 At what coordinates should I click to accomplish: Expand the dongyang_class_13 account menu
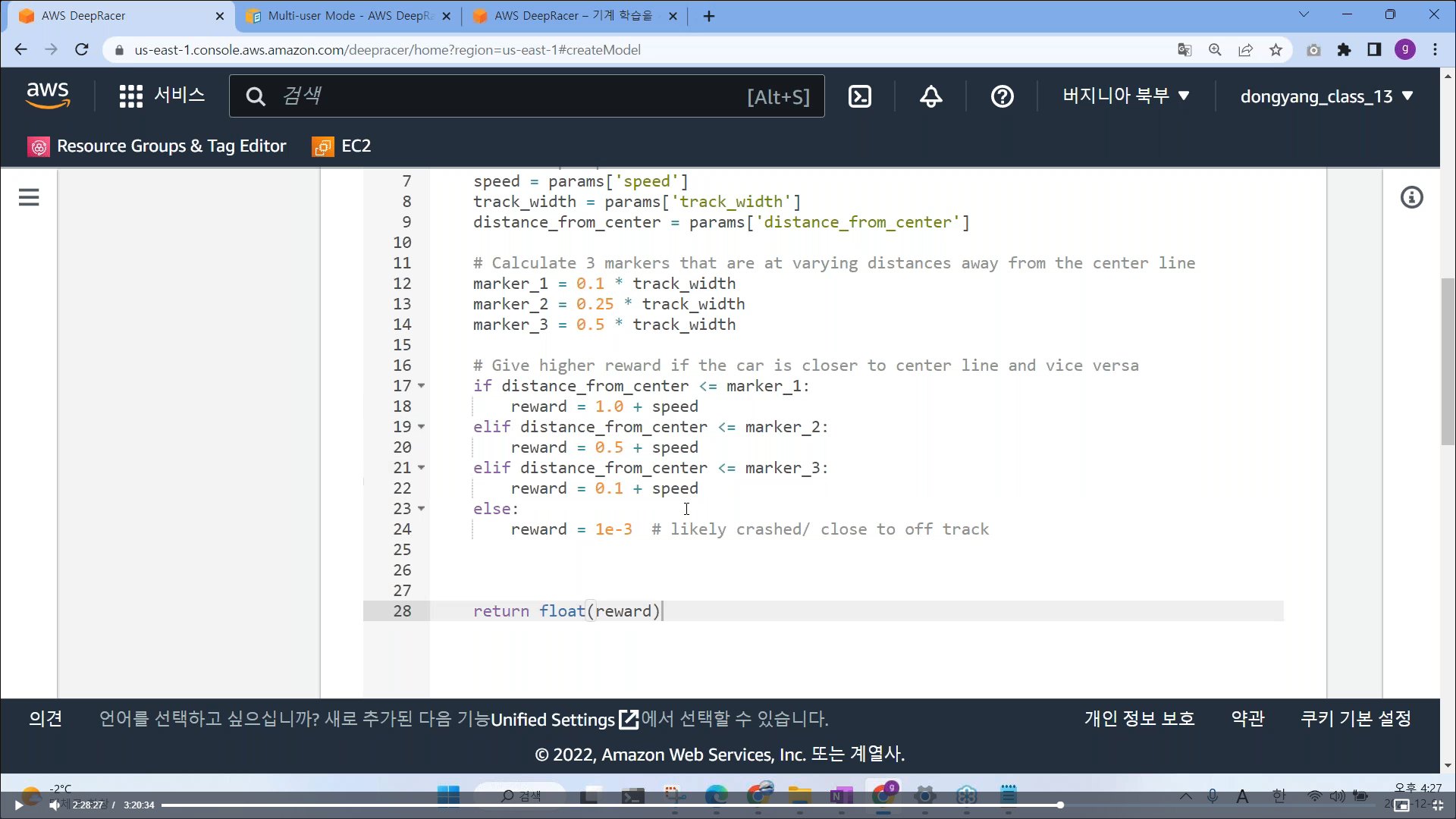pyautogui.click(x=1326, y=96)
